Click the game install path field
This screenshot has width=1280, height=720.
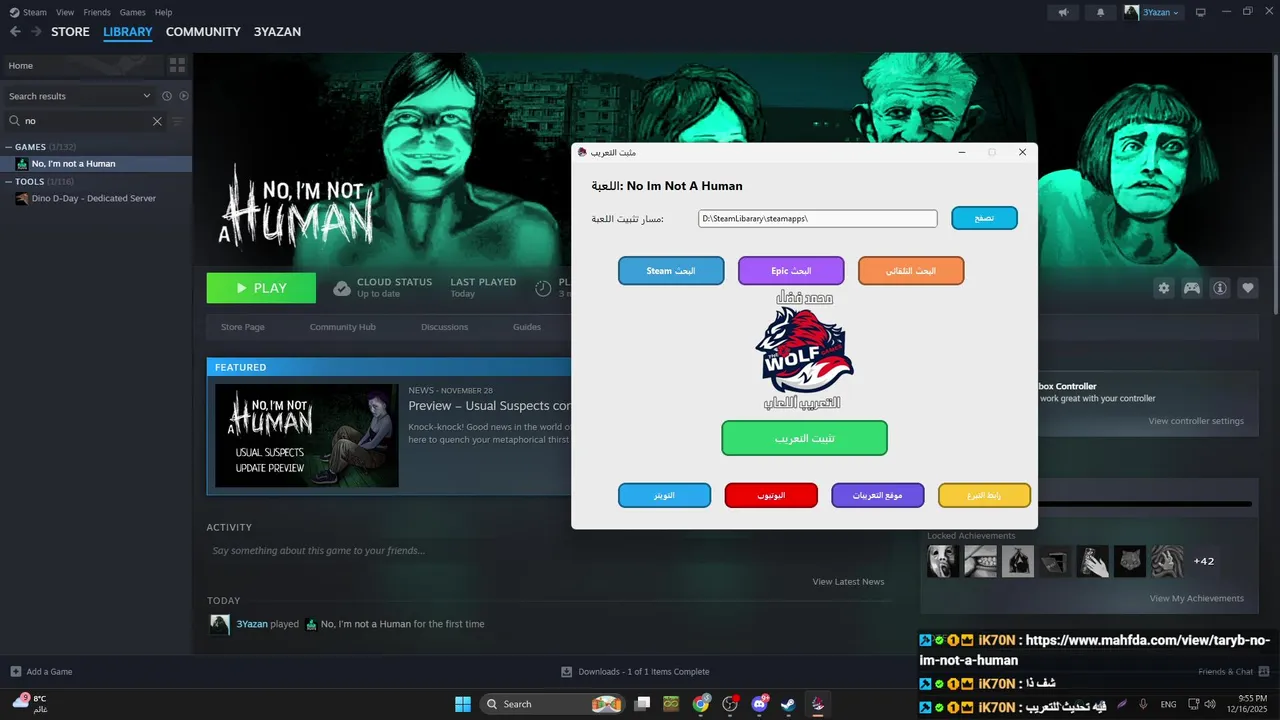[x=817, y=218]
